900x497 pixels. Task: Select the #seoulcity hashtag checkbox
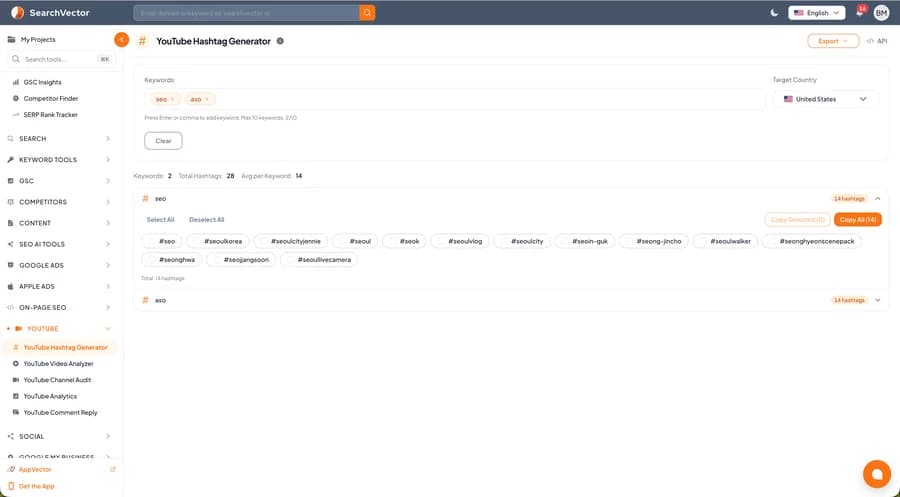tap(503, 242)
